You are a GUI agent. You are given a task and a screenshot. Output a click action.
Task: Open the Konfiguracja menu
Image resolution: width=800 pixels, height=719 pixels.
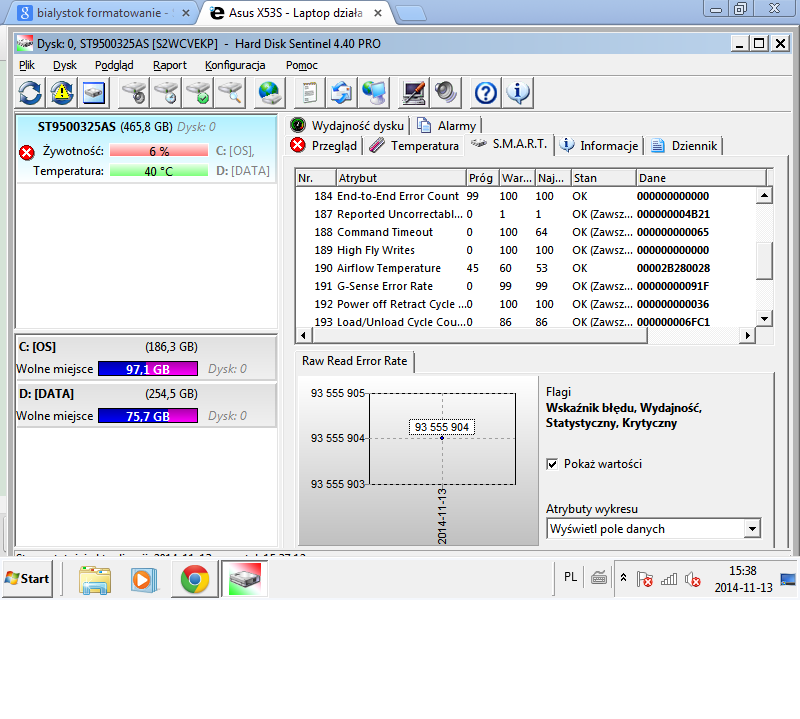click(235, 65)
